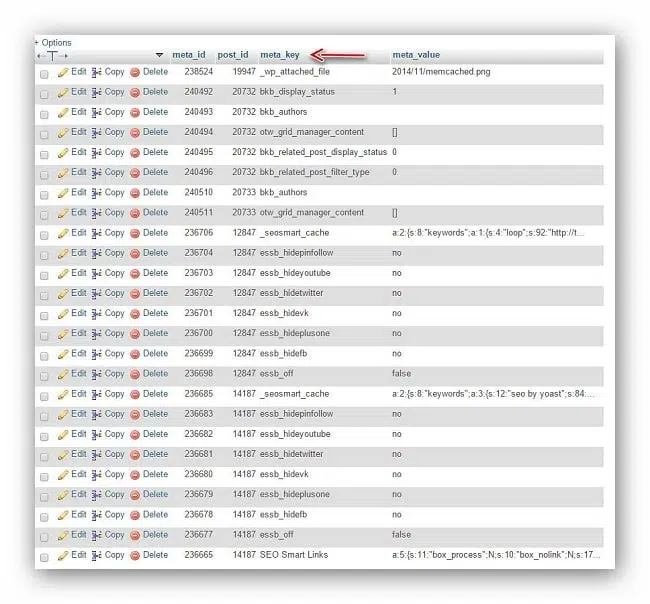
Task: Click the meta key _wp_attached_file
Action: [295, 72]
